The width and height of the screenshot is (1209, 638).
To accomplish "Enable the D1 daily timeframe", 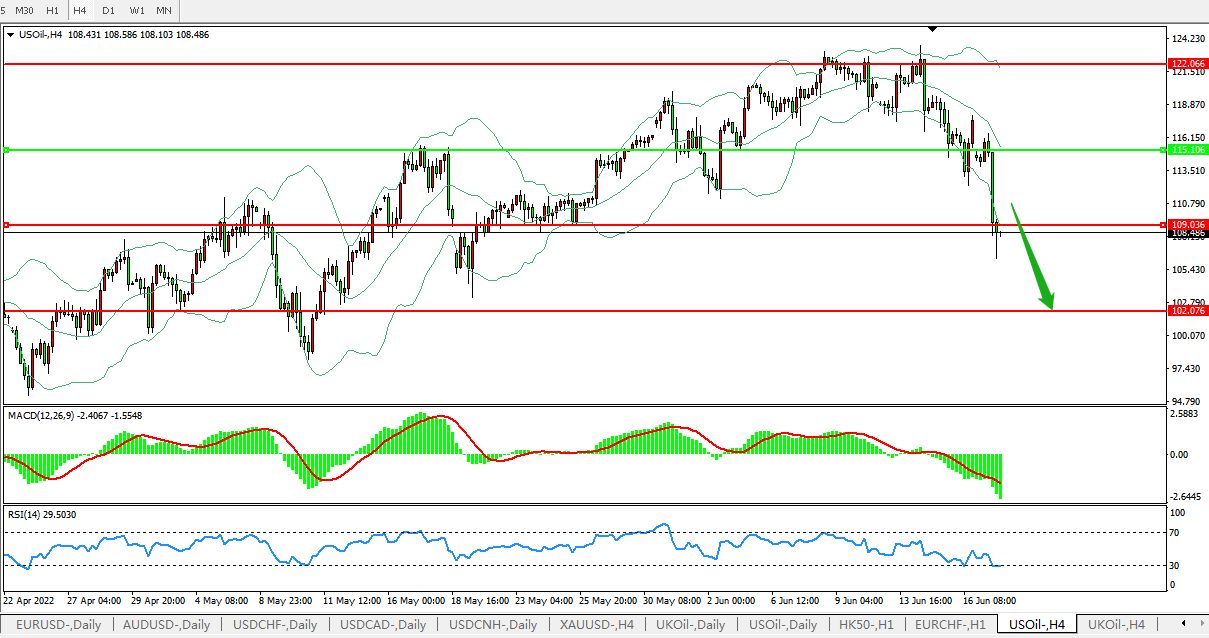I will pyautogui.click(x=108, y=10).
